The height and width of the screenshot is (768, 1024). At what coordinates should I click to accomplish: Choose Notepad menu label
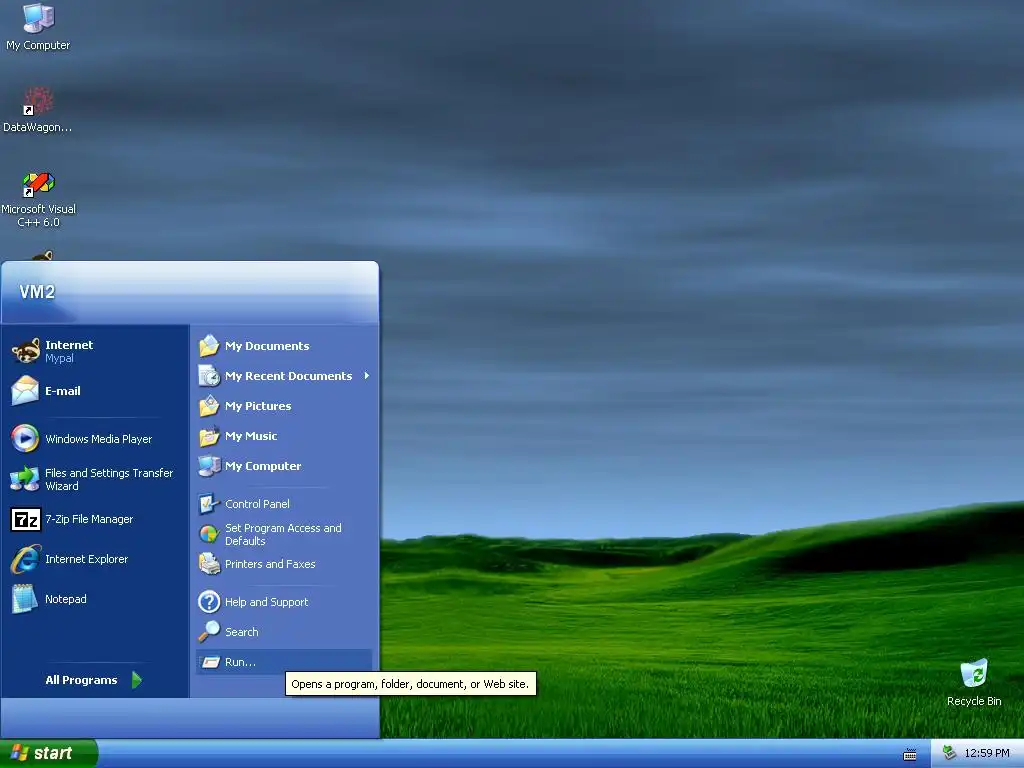65,599
